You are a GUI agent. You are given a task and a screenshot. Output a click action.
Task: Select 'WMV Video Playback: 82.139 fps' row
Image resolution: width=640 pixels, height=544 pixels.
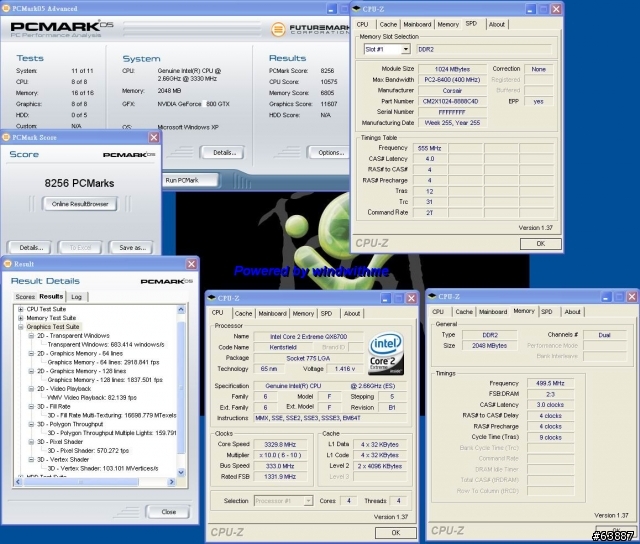pos(92,397)
